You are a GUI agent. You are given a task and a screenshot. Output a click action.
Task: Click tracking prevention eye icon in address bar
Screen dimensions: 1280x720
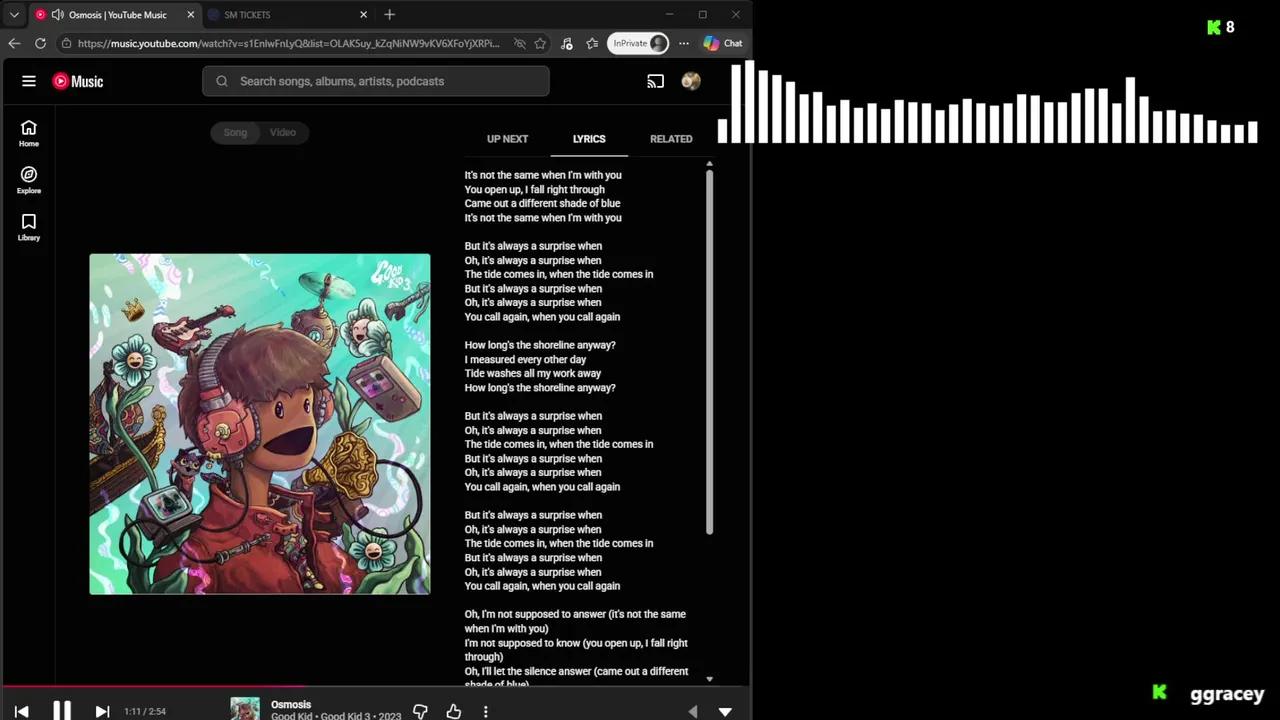pyautogui.click(x=519, y=43)
